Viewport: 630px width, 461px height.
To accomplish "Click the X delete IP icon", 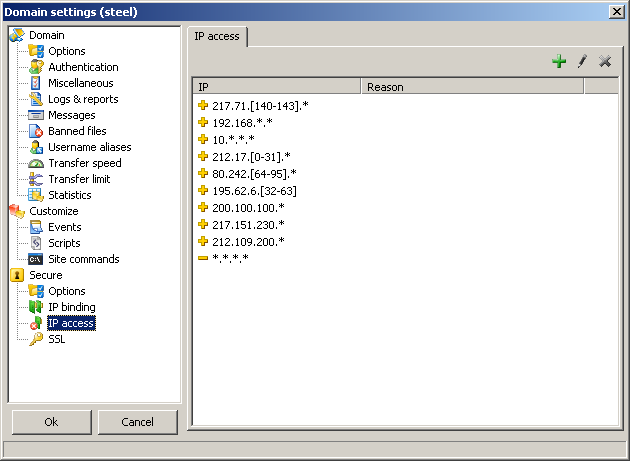I will [x=604, y=62].
